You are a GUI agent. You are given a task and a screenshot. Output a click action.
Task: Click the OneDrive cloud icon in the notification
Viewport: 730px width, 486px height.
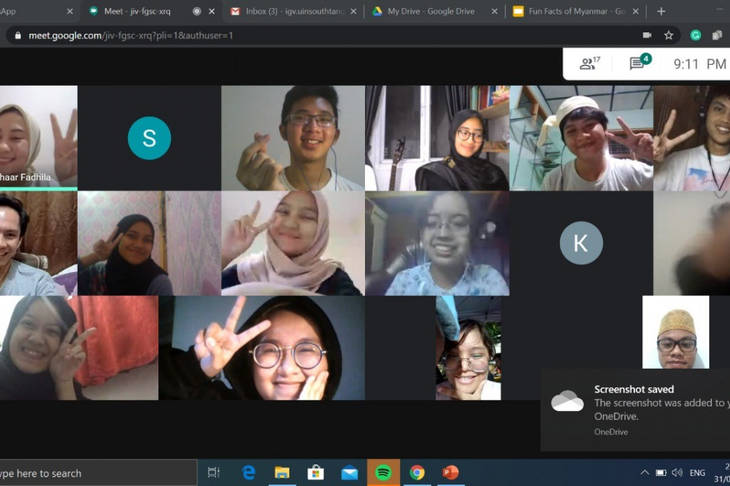click(x=567, y=401)
